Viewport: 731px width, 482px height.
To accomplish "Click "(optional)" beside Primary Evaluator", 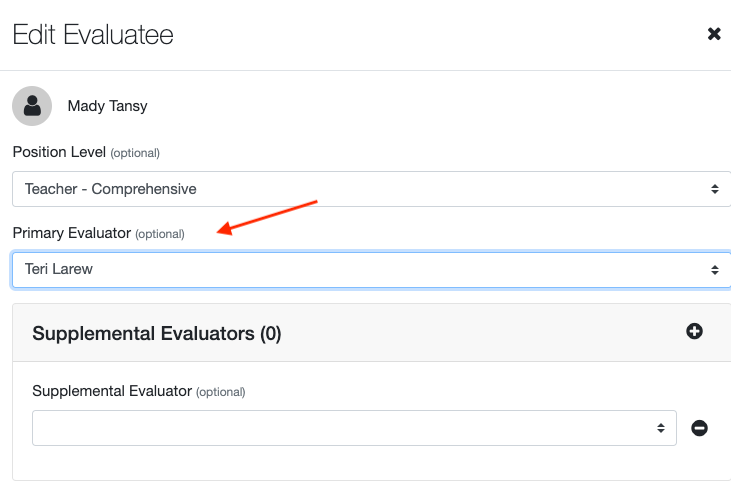I will pos(160,234).
